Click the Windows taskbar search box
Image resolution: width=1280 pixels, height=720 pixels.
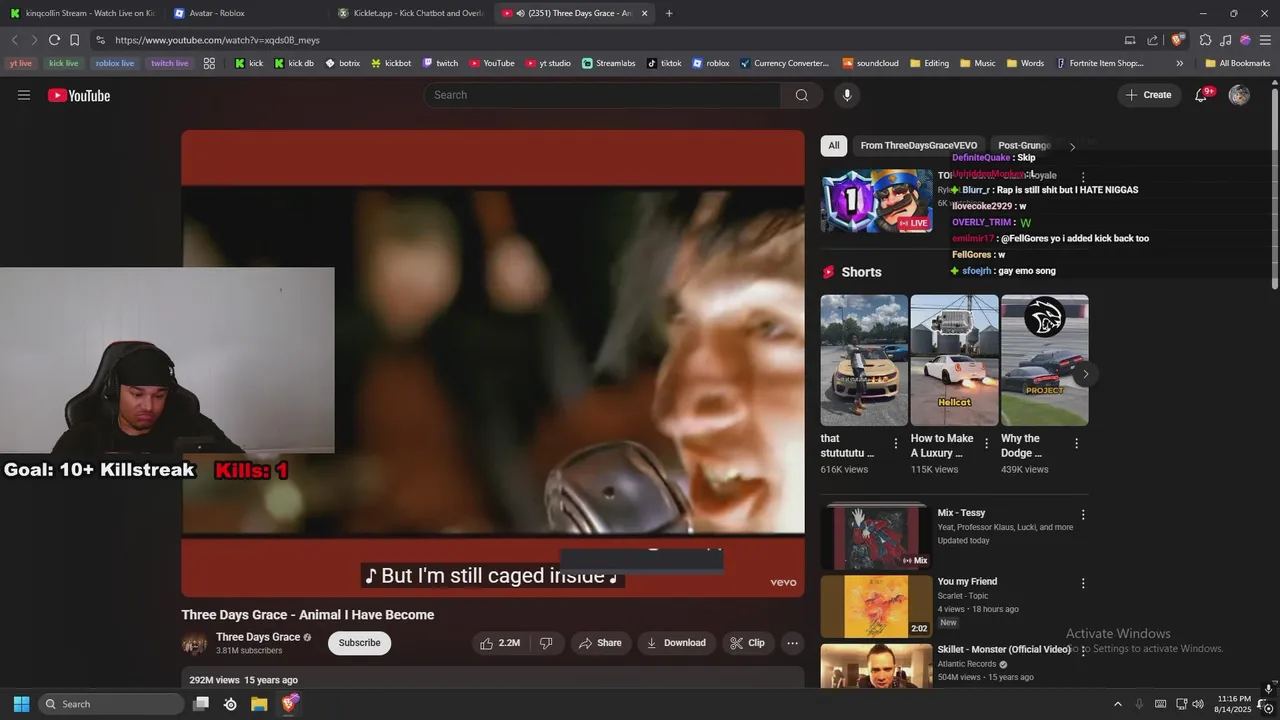click(111, 704)
